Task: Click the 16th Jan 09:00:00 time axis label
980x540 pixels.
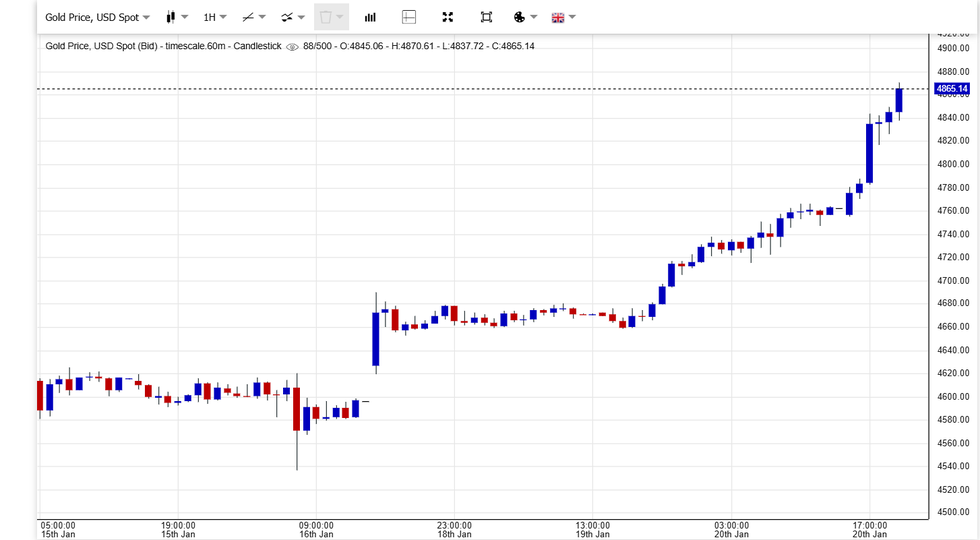Action: coord(316,529)
